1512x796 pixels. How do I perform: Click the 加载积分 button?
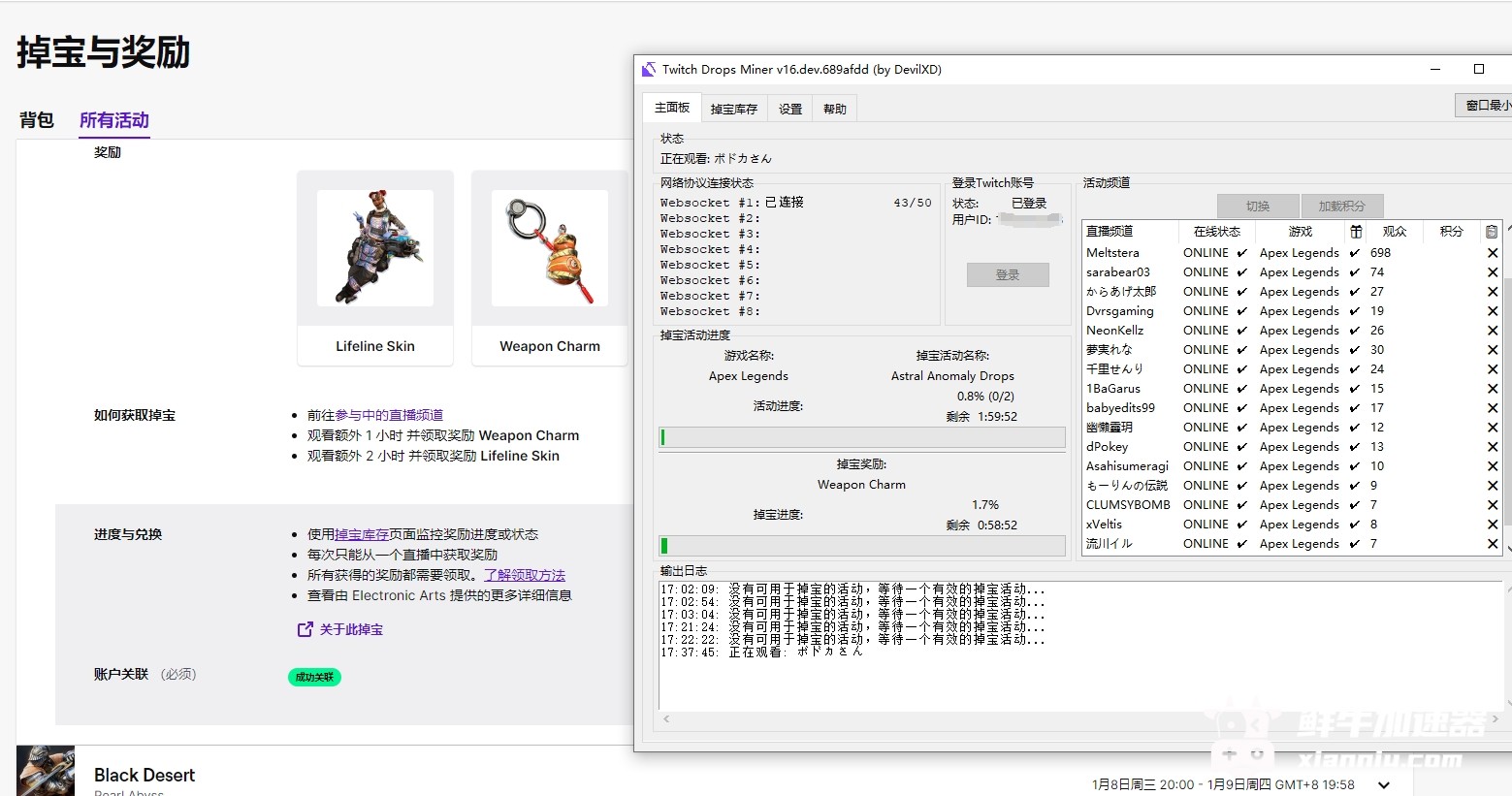[x=1341, y=207]
